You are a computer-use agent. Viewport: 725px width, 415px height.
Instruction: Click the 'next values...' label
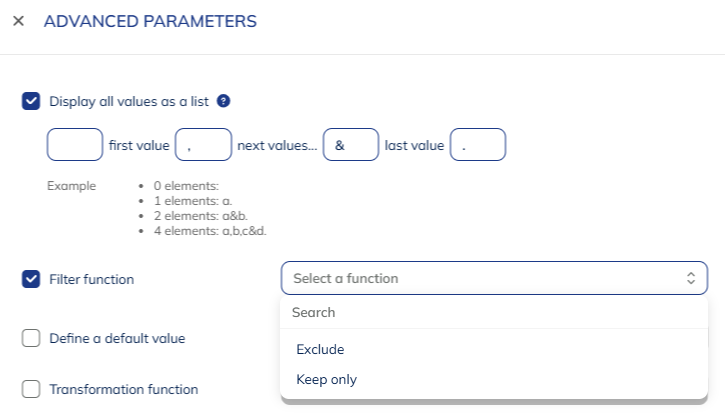coord(277,145)
